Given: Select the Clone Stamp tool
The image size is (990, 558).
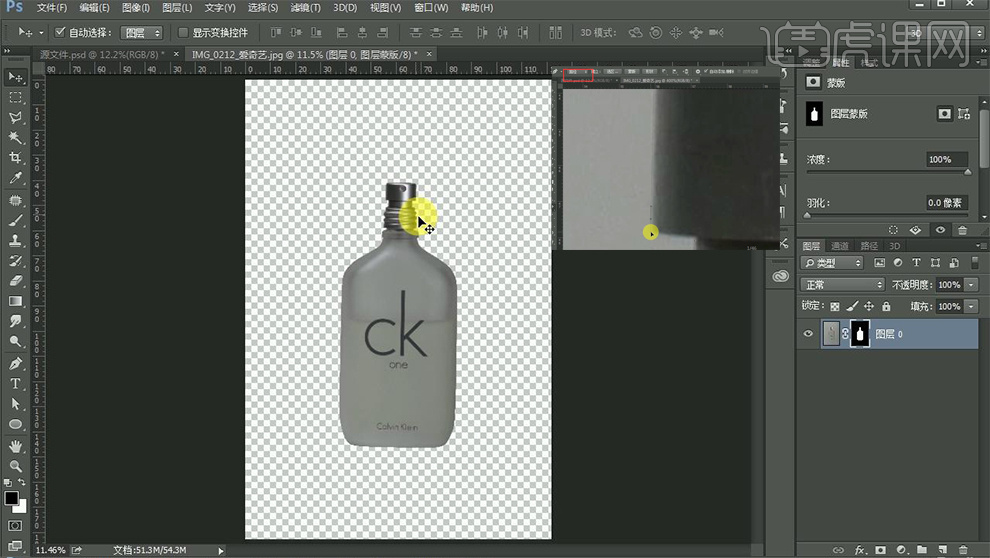Looking at the screenshot, I should pyautogui.click(x=15, y=240).
